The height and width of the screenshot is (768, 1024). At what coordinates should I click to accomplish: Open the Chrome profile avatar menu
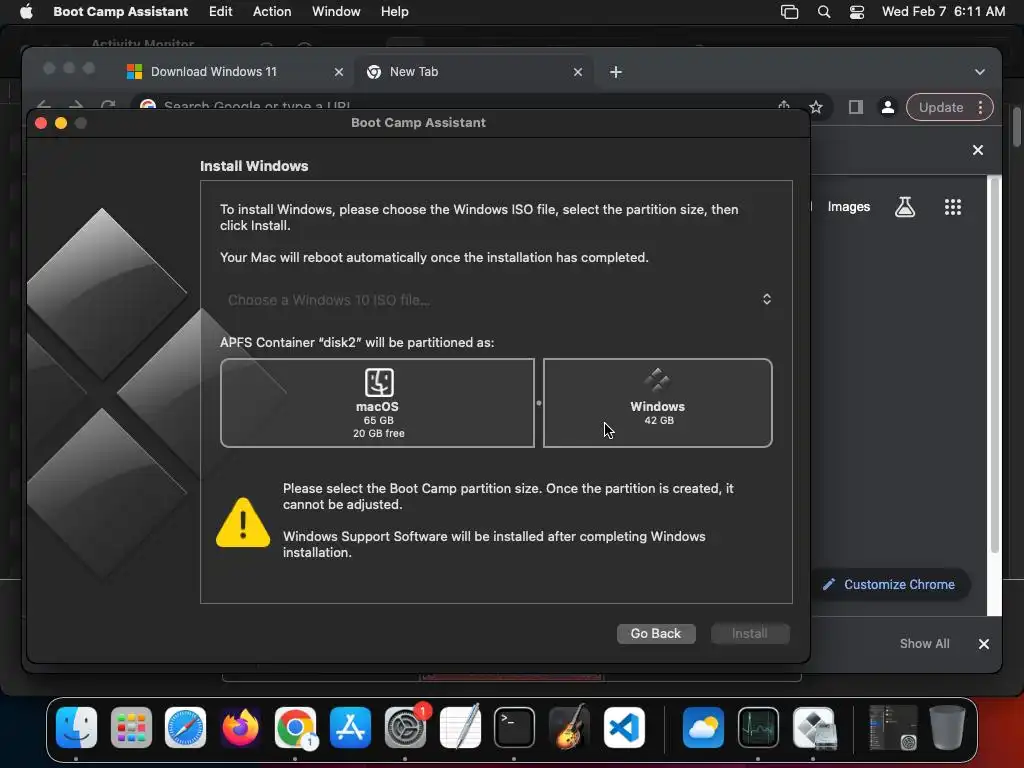pyautogui.click(x=887, y=107)
